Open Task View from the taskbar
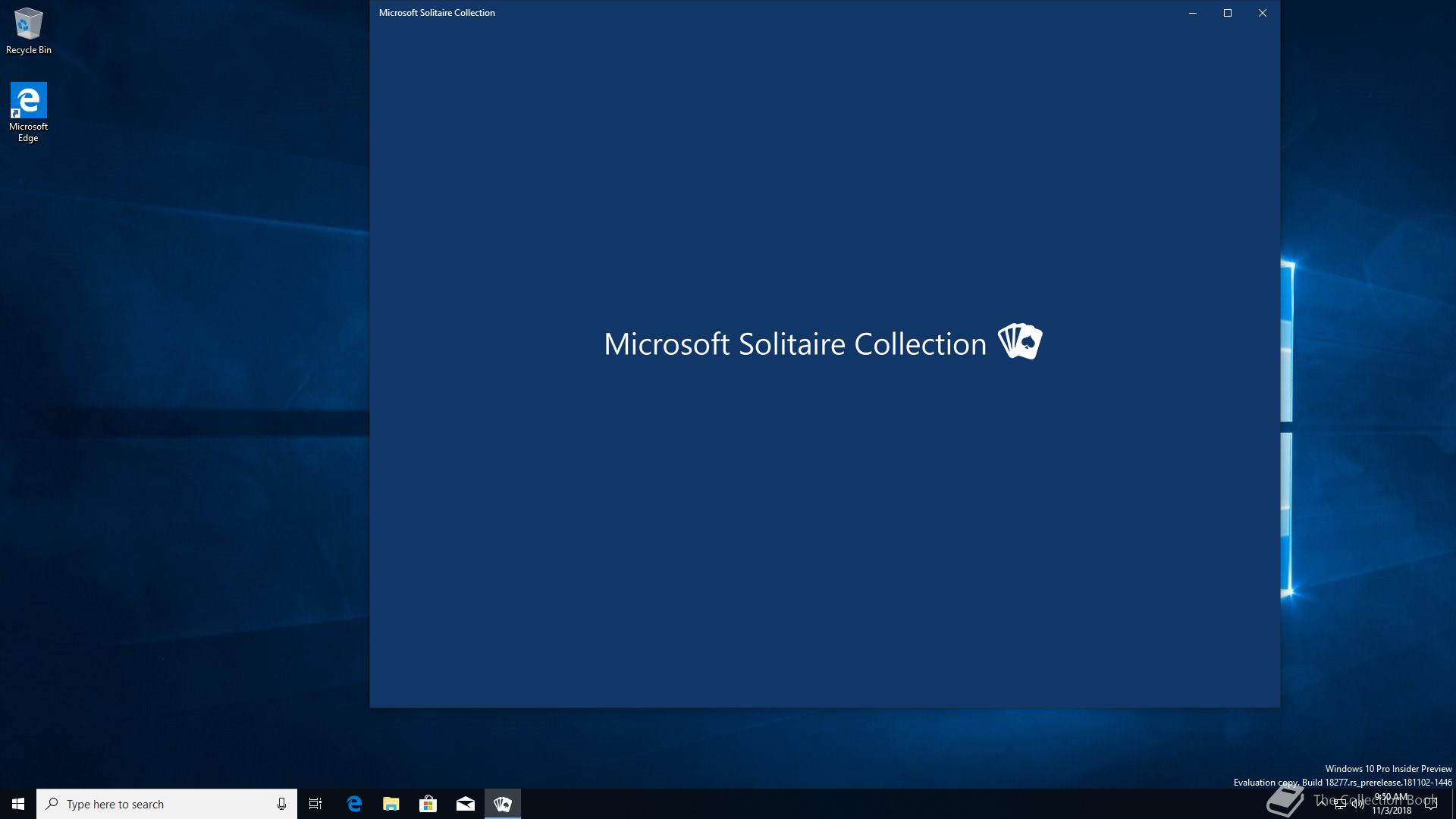This screenshot has width=1456, height=819. (x=315, y=804)
